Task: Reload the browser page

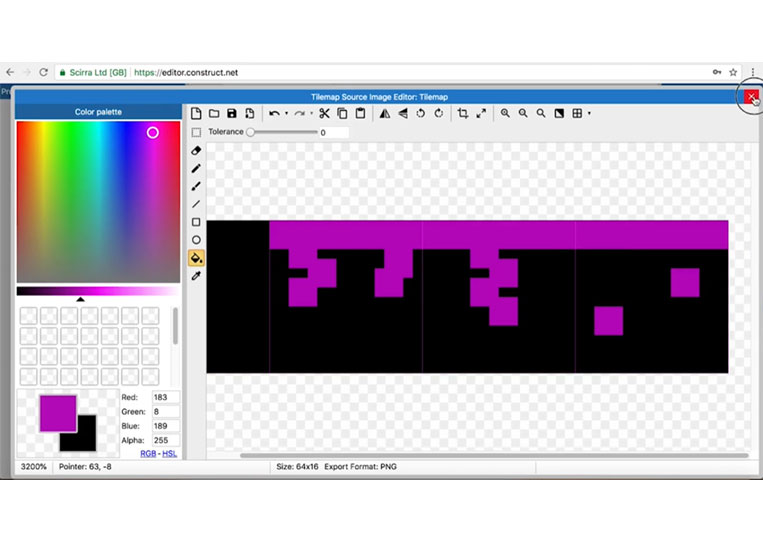Action: tap(43, 72)
